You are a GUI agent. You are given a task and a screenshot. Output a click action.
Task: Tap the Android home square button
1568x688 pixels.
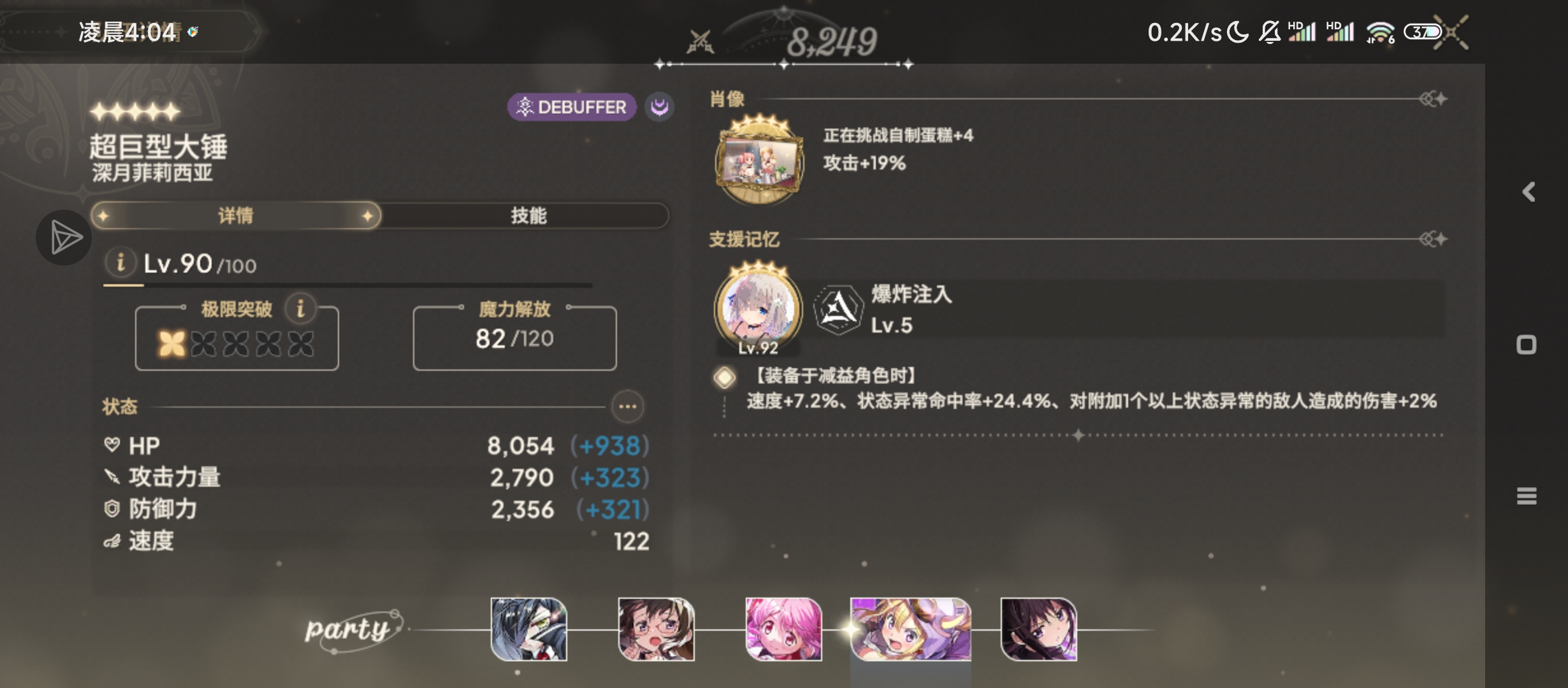point(1526,345)
